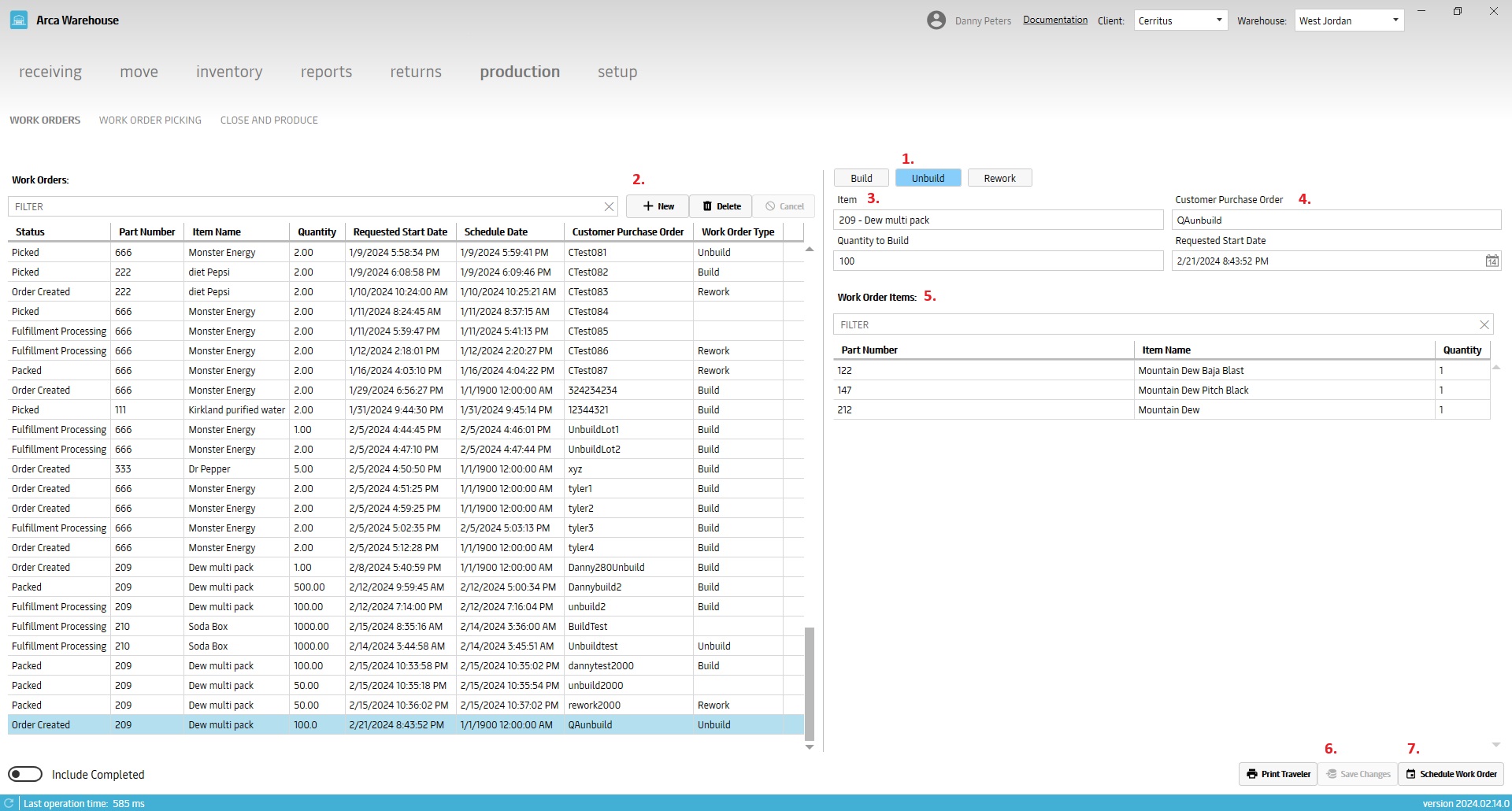Viewport: 1512px width, 811px height.
Task: Open the move menu
Action: [x=139, y=72]
